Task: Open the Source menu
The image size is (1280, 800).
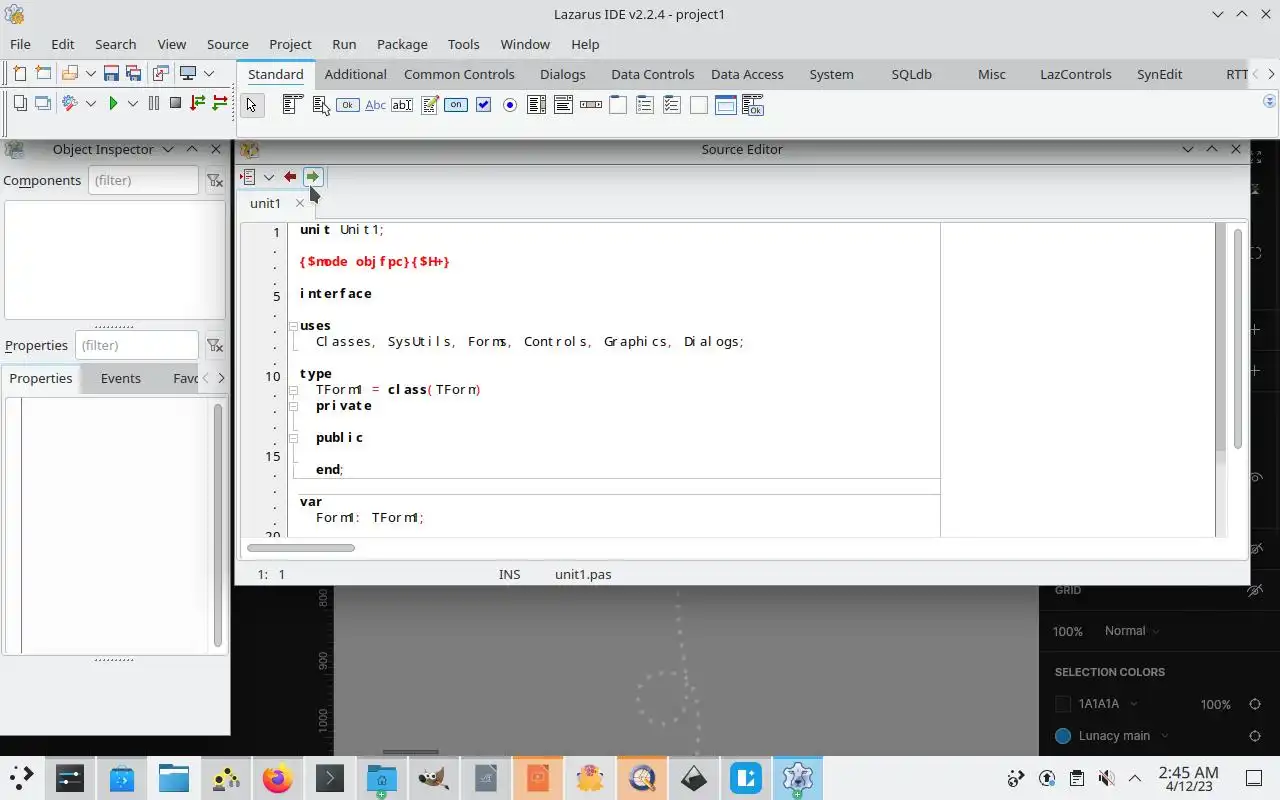Action: coord(228,44)
